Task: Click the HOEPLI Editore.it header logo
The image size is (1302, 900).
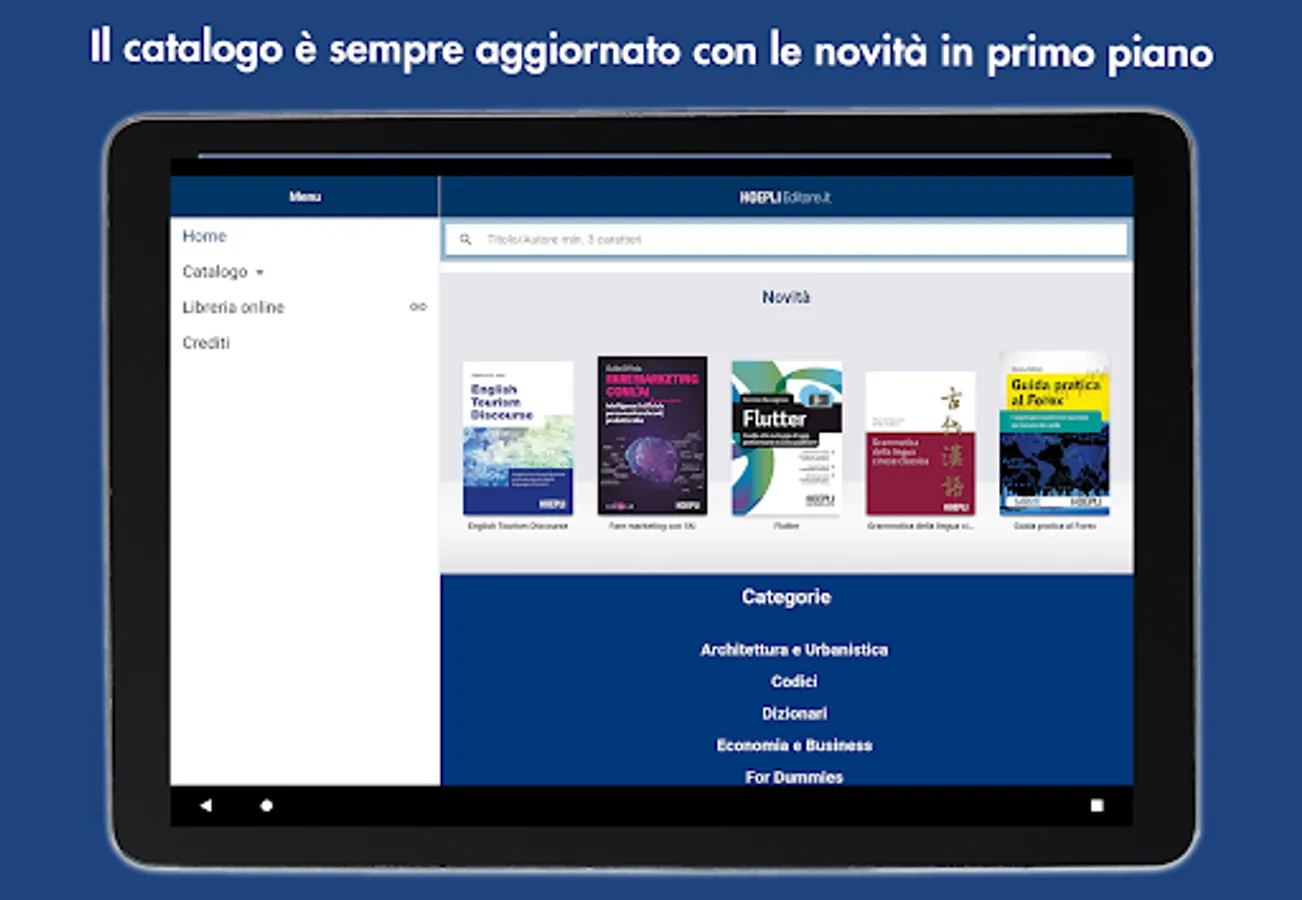Action: [x=786, y=198]
